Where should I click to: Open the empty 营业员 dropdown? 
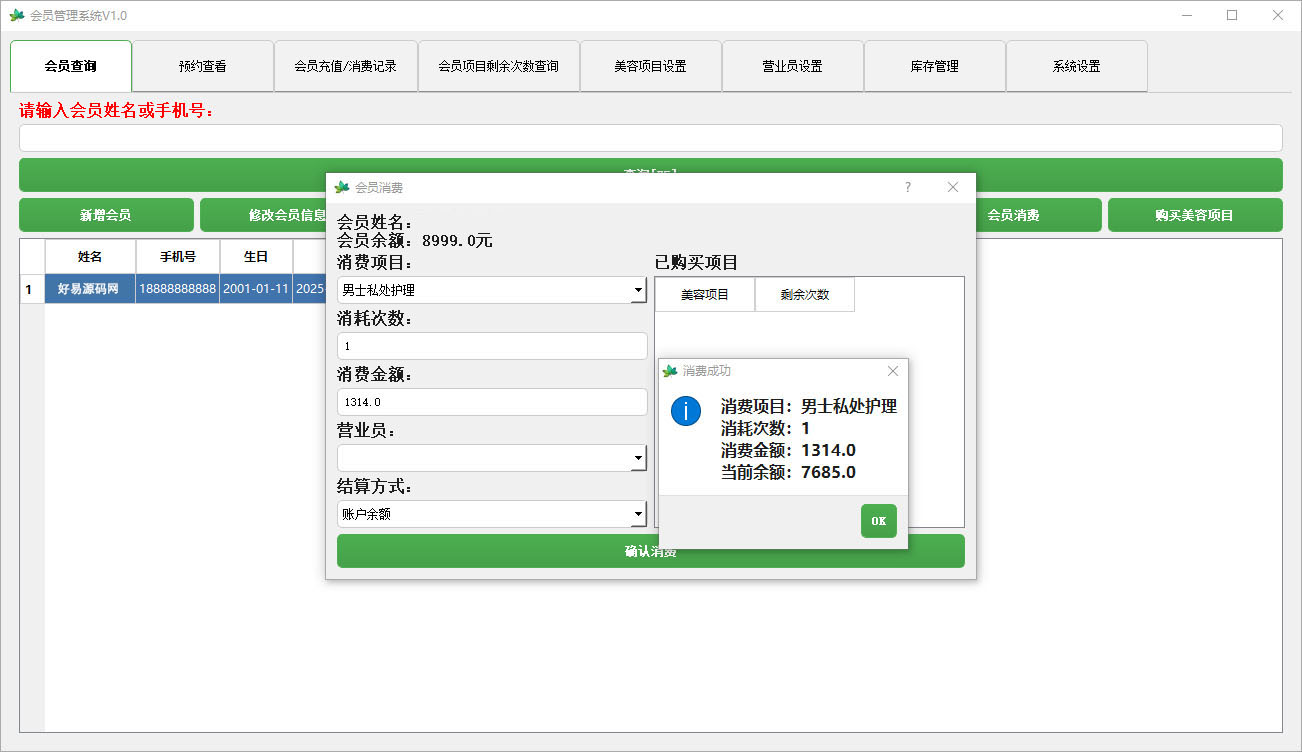coord(637,457)
